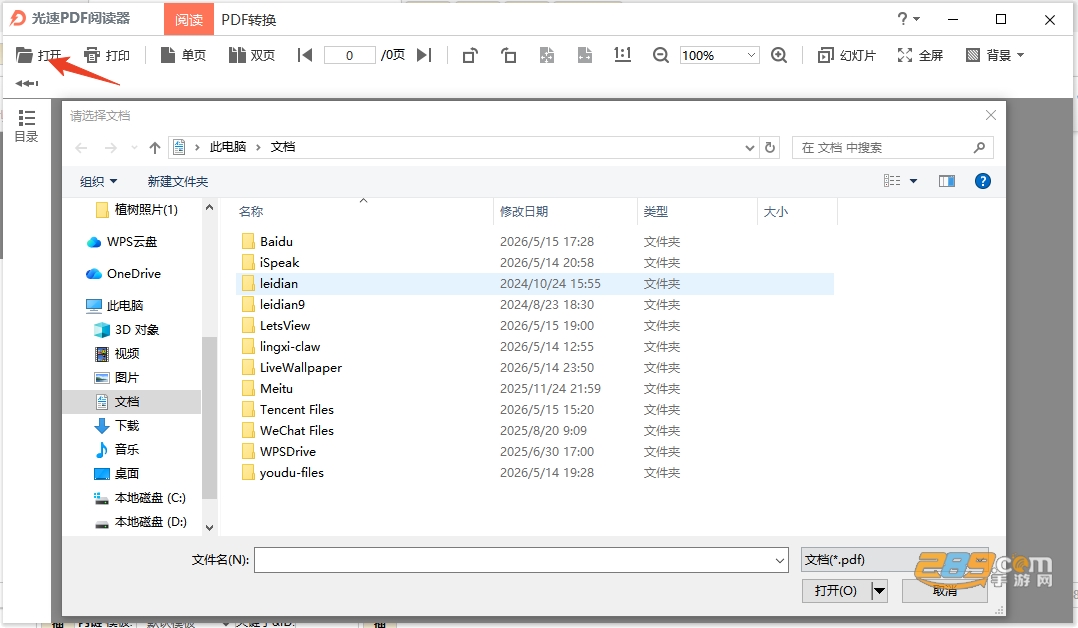Screen dimensions: 1078x628
Task: Open the background color dropdown
Action: click(x=995, y=55)
